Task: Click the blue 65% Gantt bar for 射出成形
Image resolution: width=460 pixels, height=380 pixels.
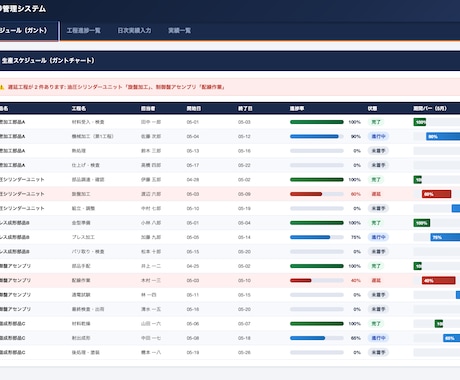Action: coord(451,338)
